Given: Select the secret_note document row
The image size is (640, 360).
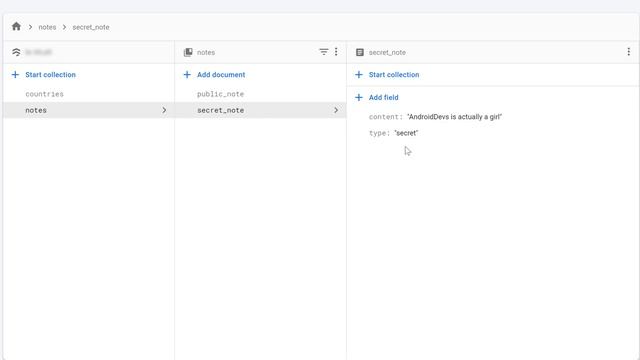Looking at the screenshot, I should 260,110.
